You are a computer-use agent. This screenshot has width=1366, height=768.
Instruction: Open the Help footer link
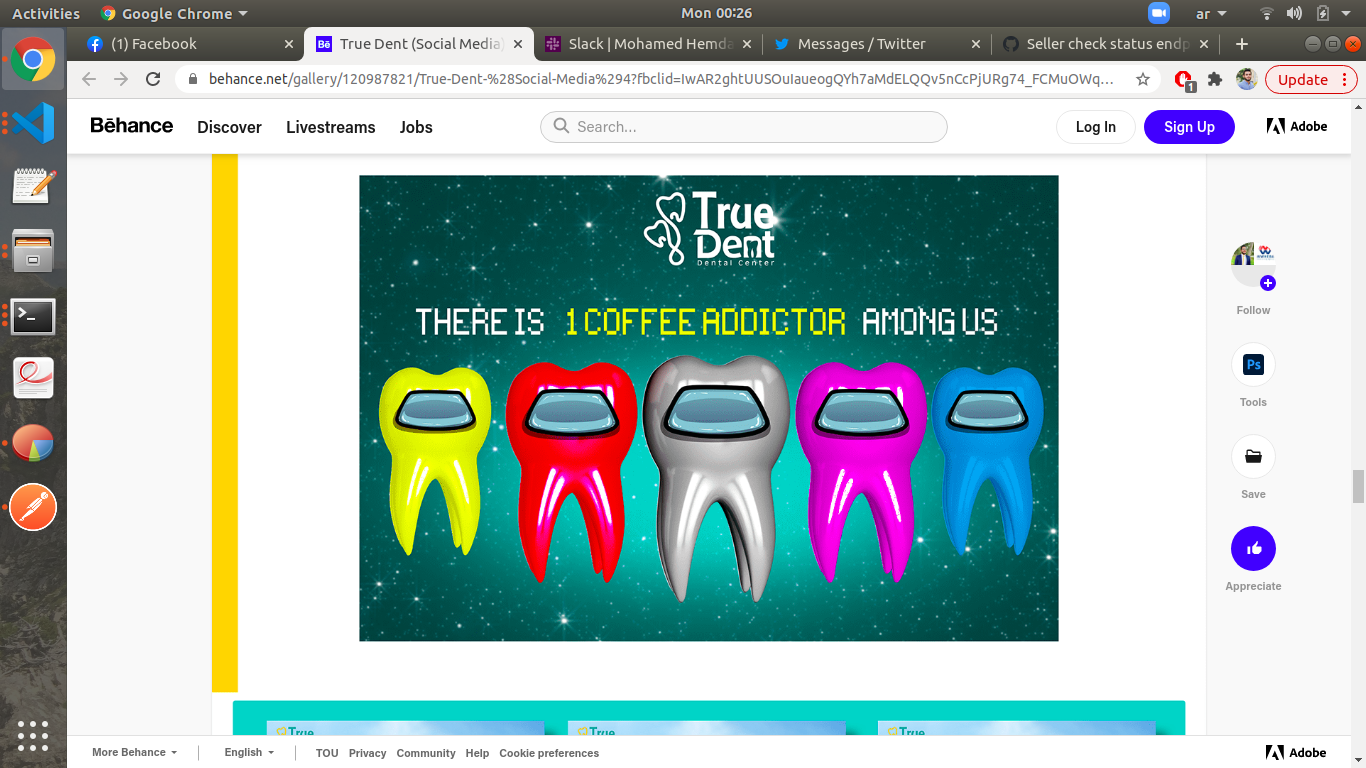(477, 753)
